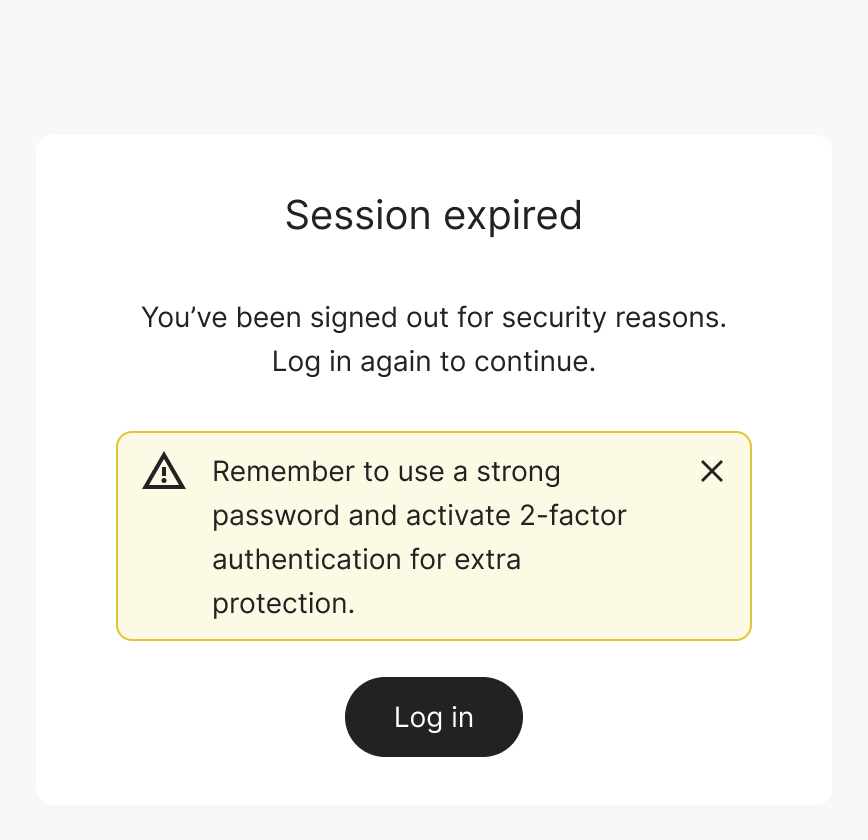The image size is (868, 840).
Task: Click the black Log in button
Action: click(x=433, y=717)
